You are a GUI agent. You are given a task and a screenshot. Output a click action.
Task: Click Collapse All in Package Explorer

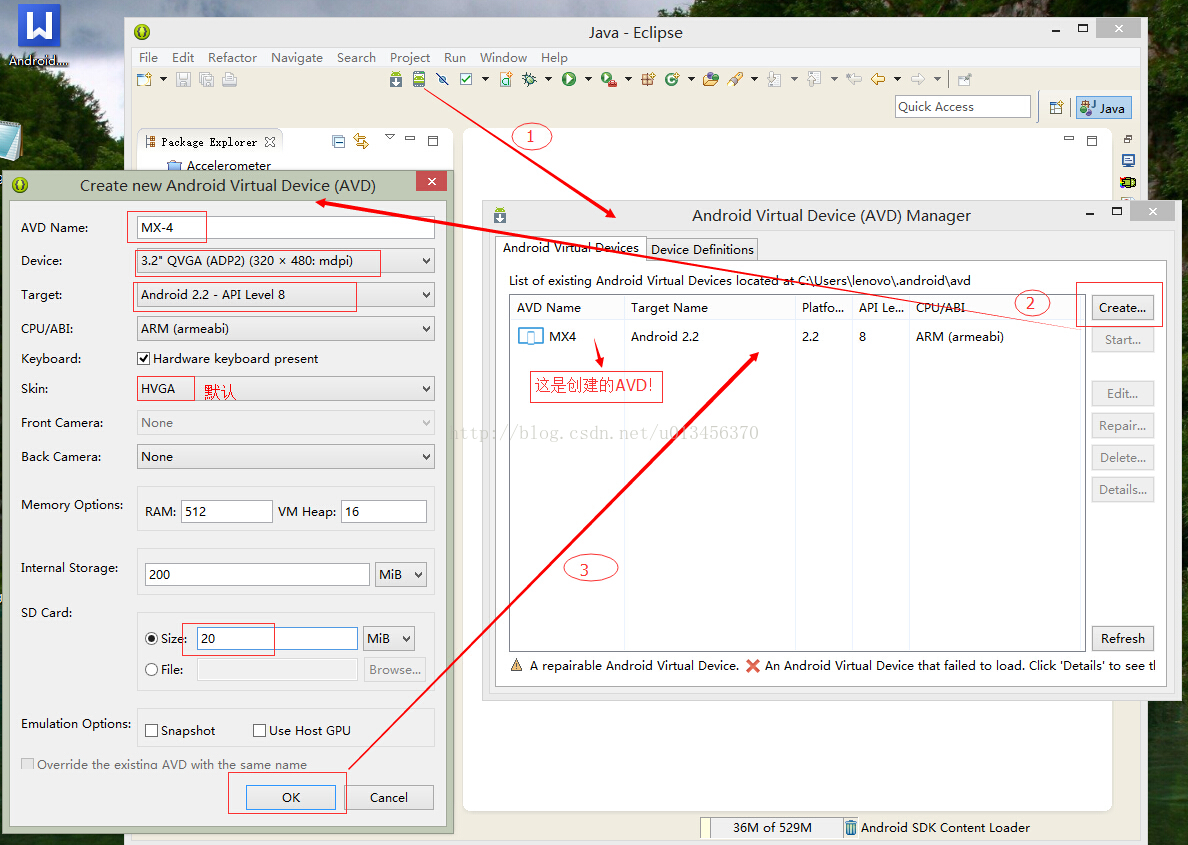[339, 141]
